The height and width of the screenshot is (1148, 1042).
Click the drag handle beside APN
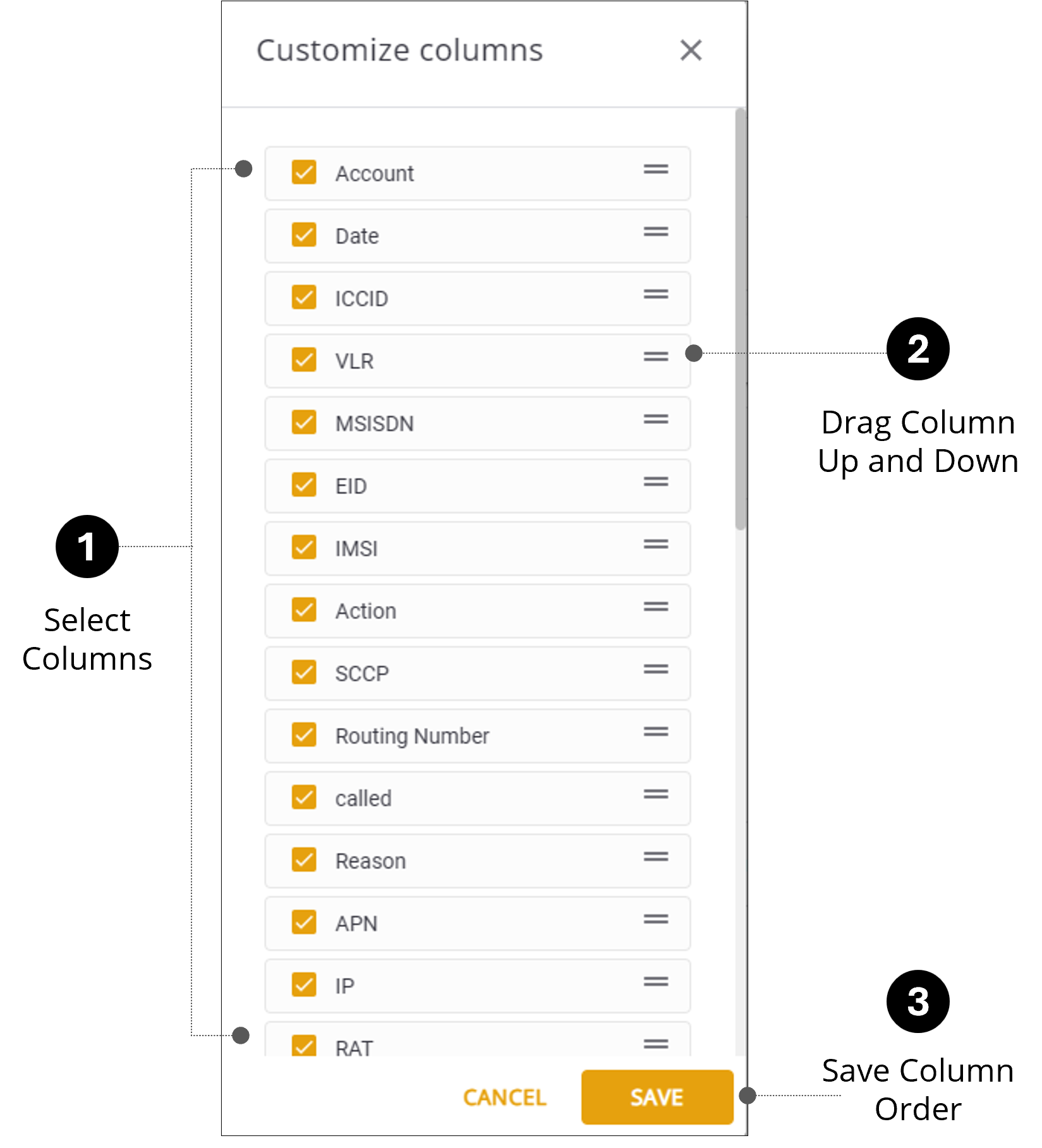click(656, 919)
